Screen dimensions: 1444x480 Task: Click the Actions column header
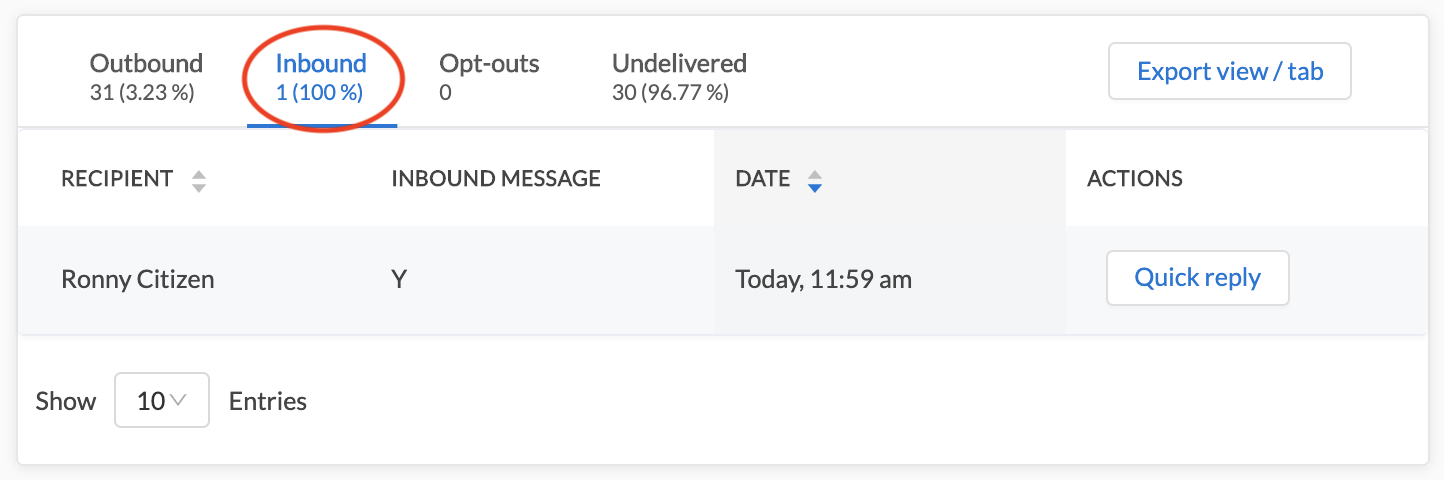click(x=1135, y=179)
